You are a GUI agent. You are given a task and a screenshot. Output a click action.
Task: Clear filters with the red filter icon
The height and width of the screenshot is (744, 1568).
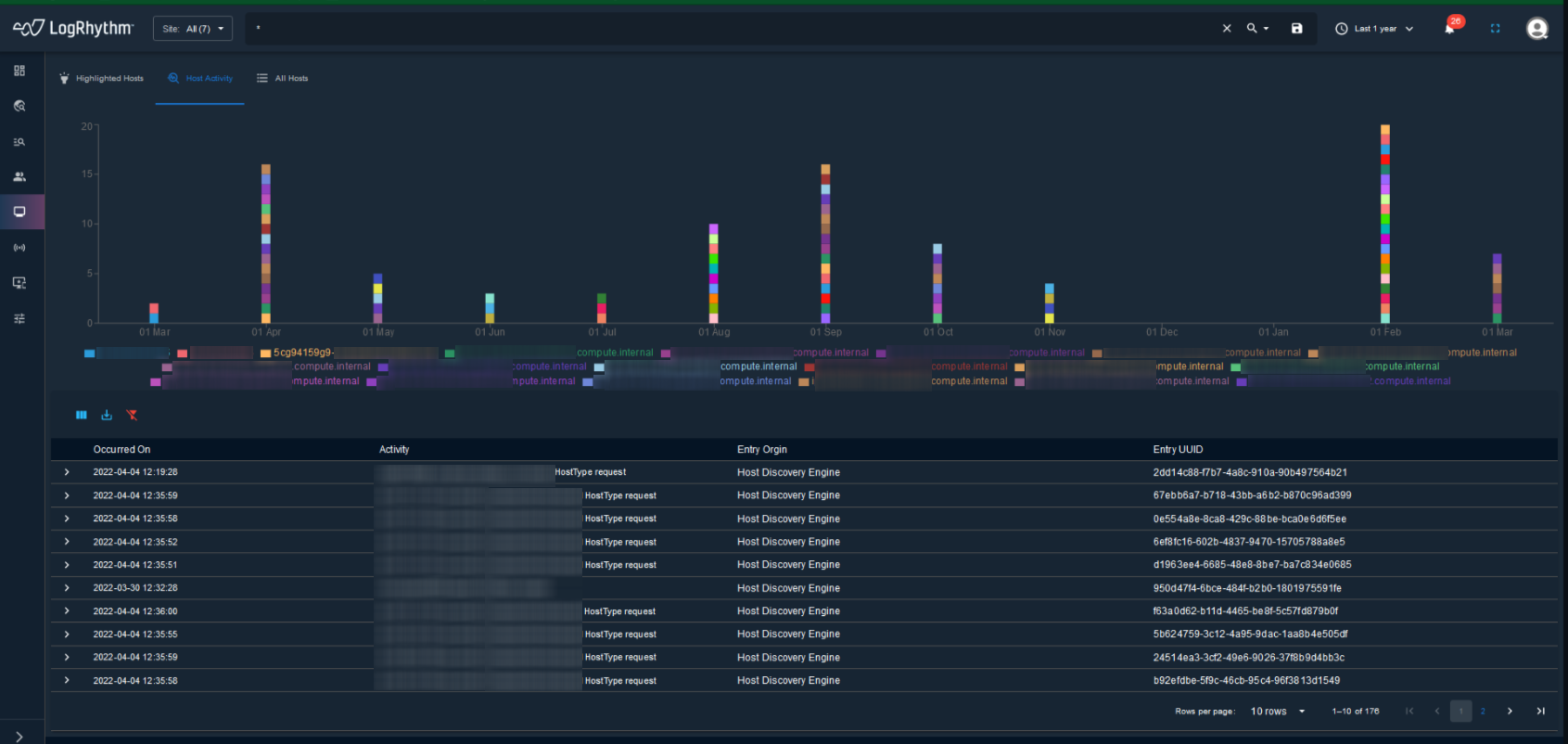(x=132, y=415)
